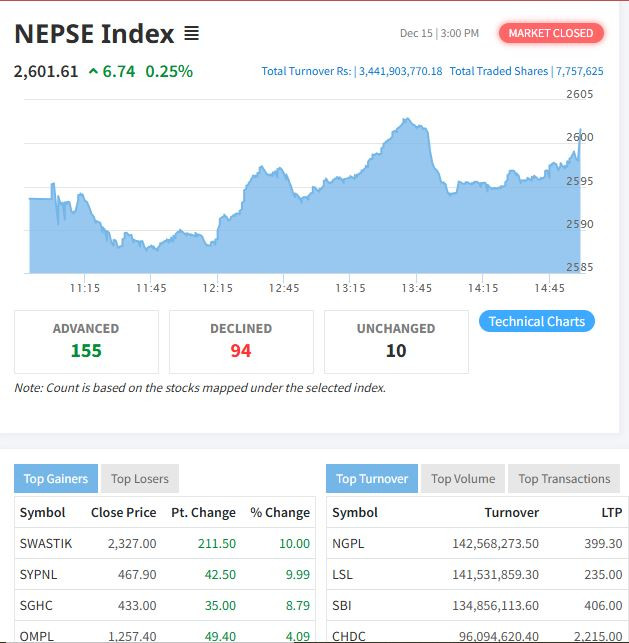The image size is (629, 643).
Task: Click the SWASTIK stock symbol
Action: (44, 543)
